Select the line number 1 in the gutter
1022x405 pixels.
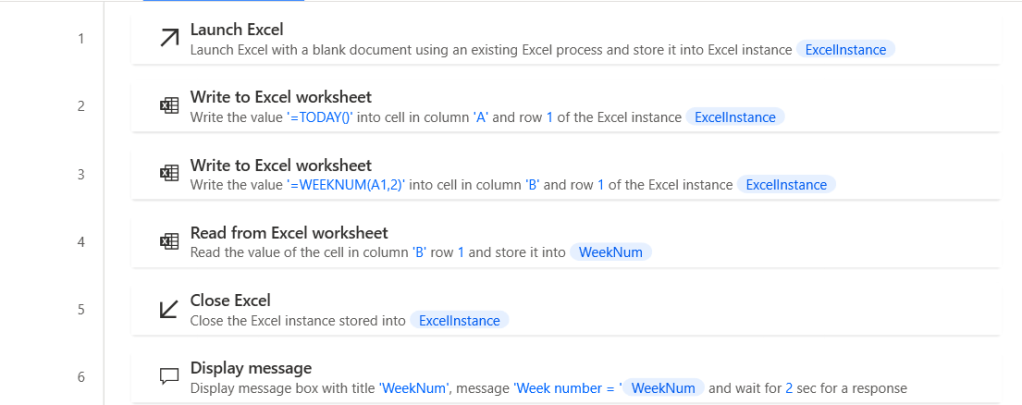coord(81,39)
